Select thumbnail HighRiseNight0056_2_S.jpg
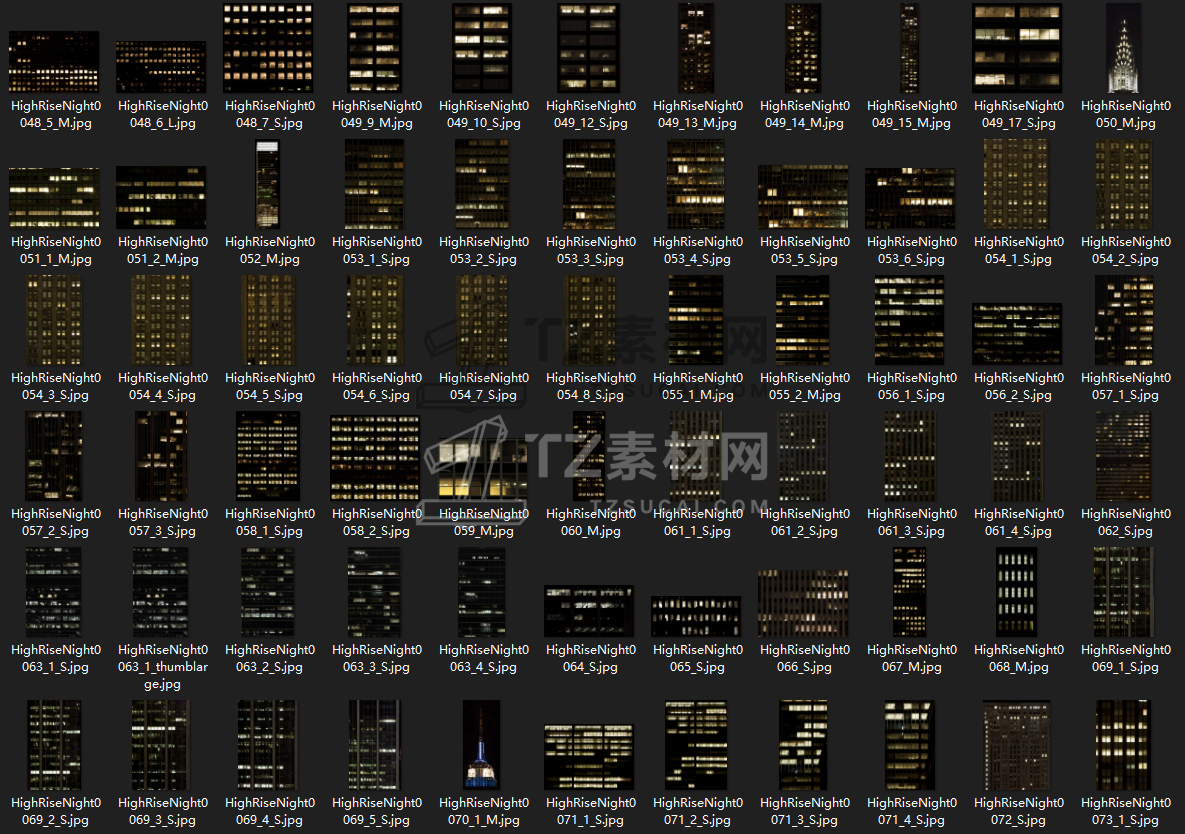 pos(1017,334)
